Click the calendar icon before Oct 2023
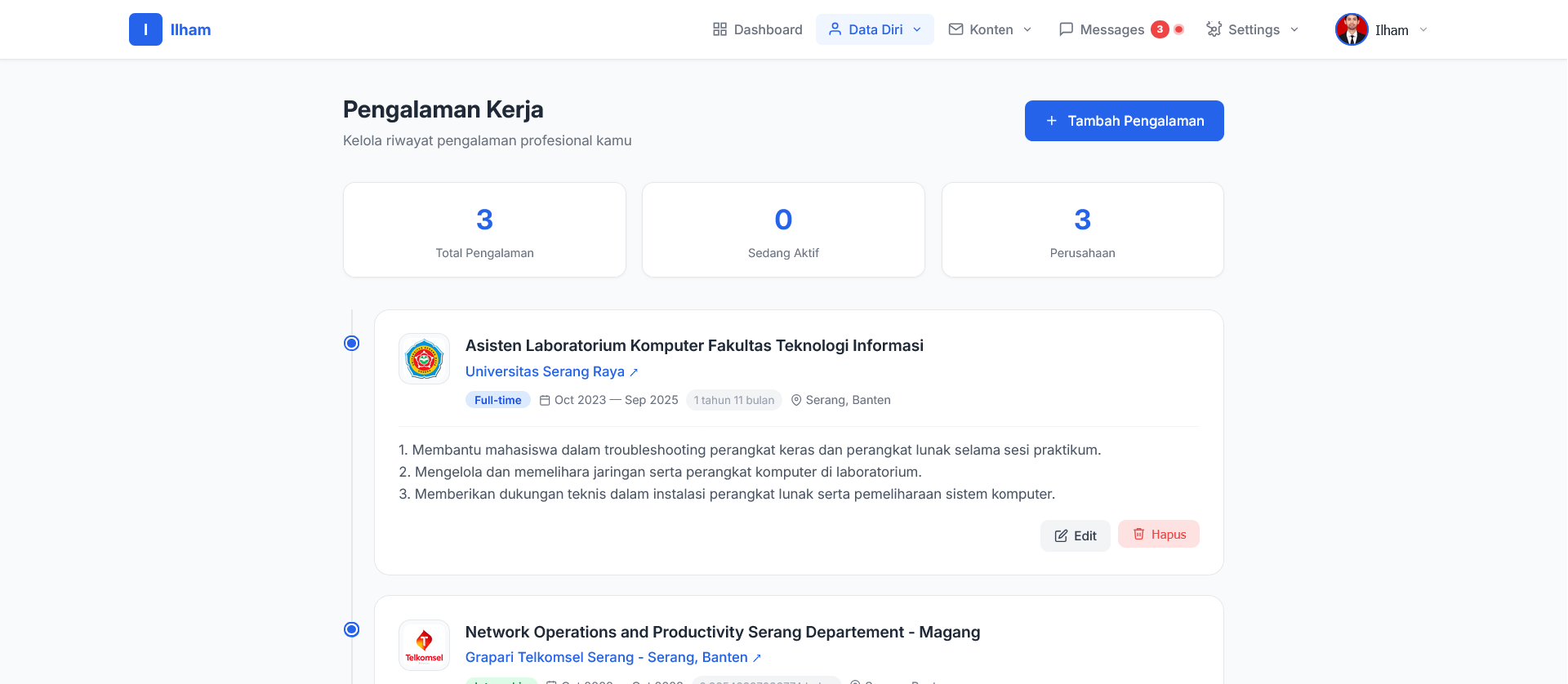This screenshot has height=684, width=1568. 545,400
